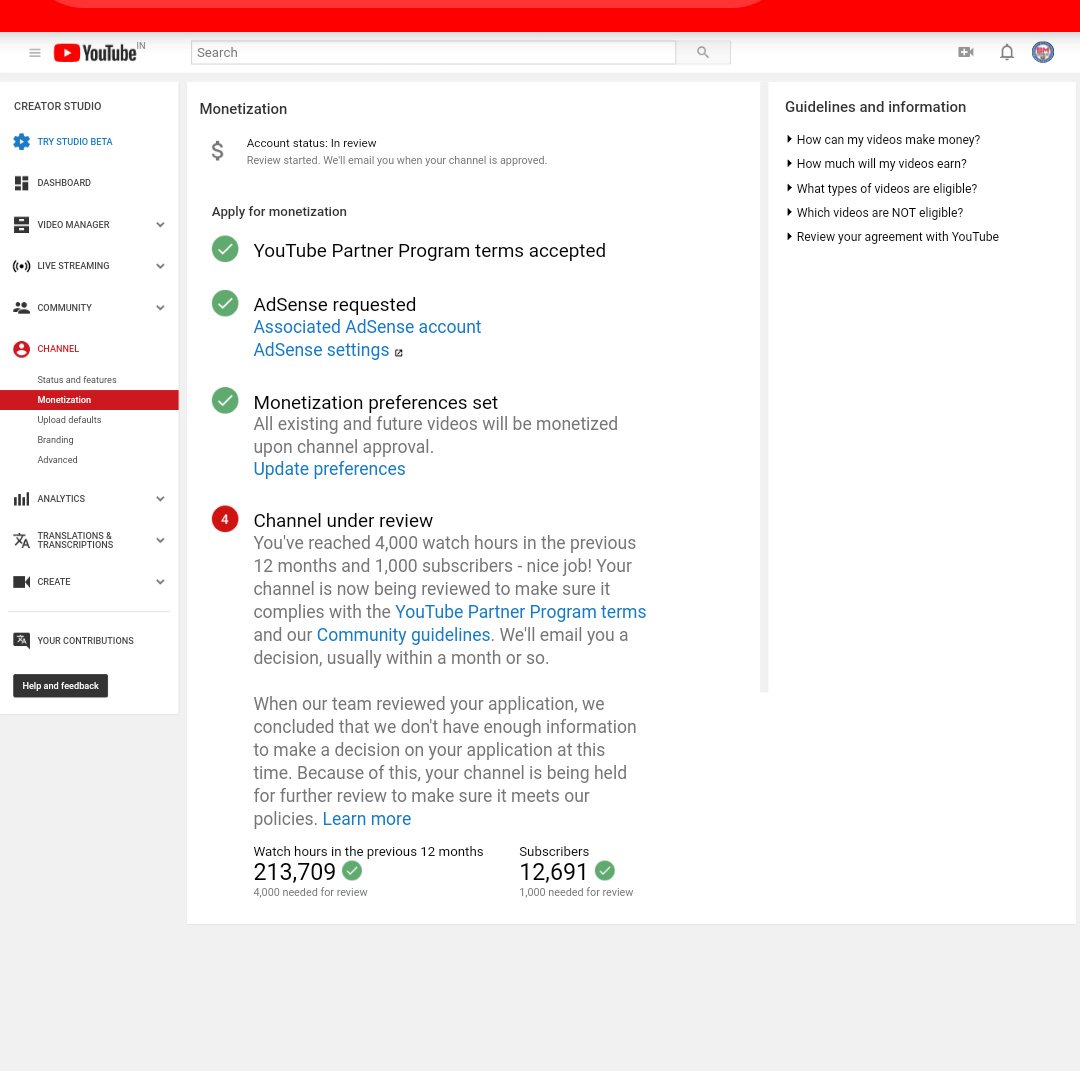Expand 'Review your agreement with YouTube'
The image size is (1080, 1071).
point(893,237)
